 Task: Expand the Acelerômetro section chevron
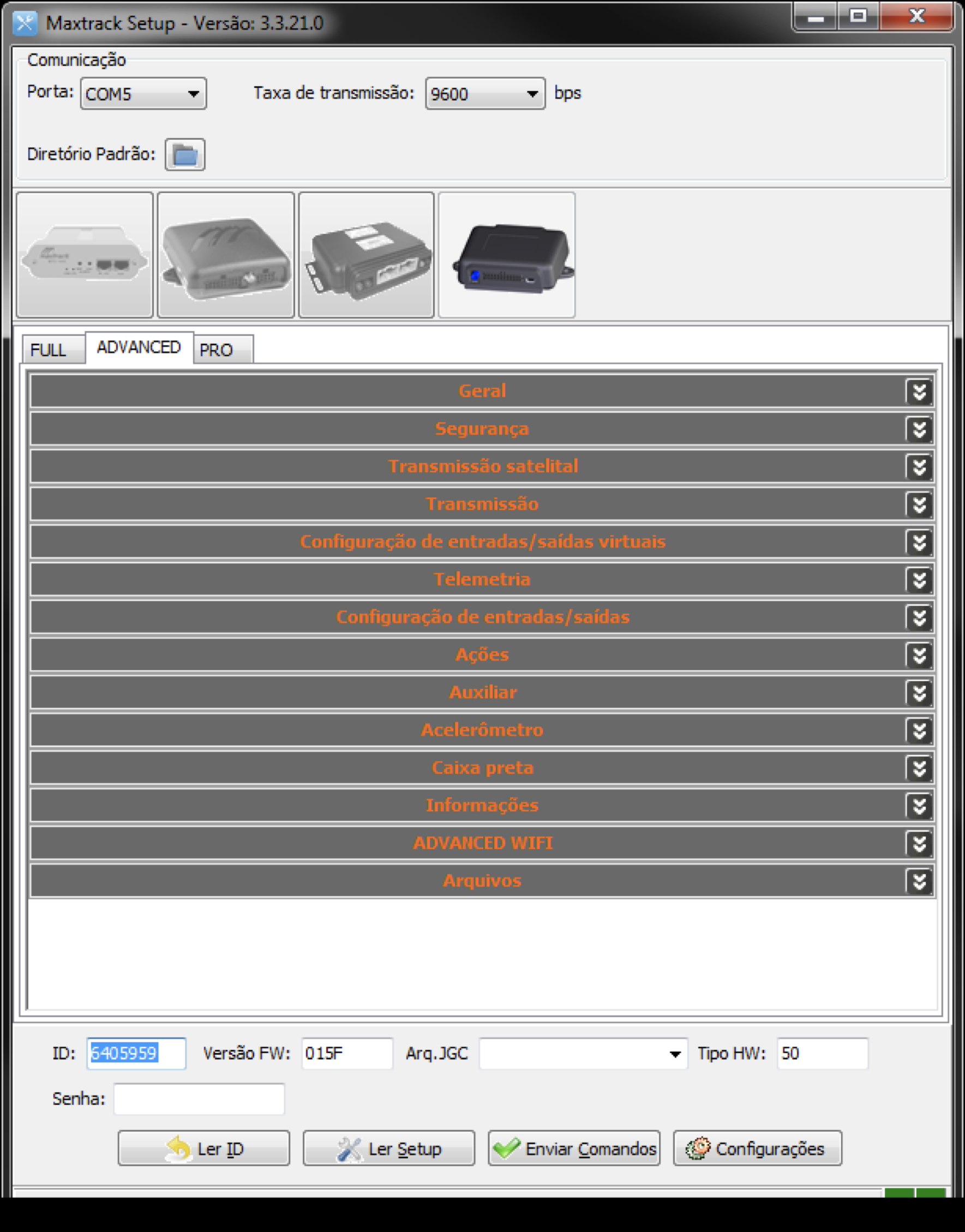pyautogui.click(x=919, y=730)
